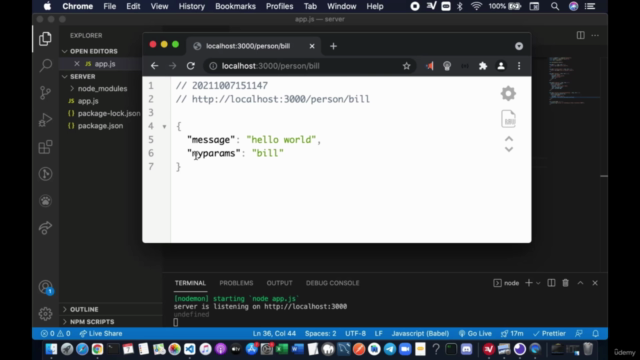Open the Chrome tab search dropdown
This screenshot has width=640, height=360.
pos(519,46)
